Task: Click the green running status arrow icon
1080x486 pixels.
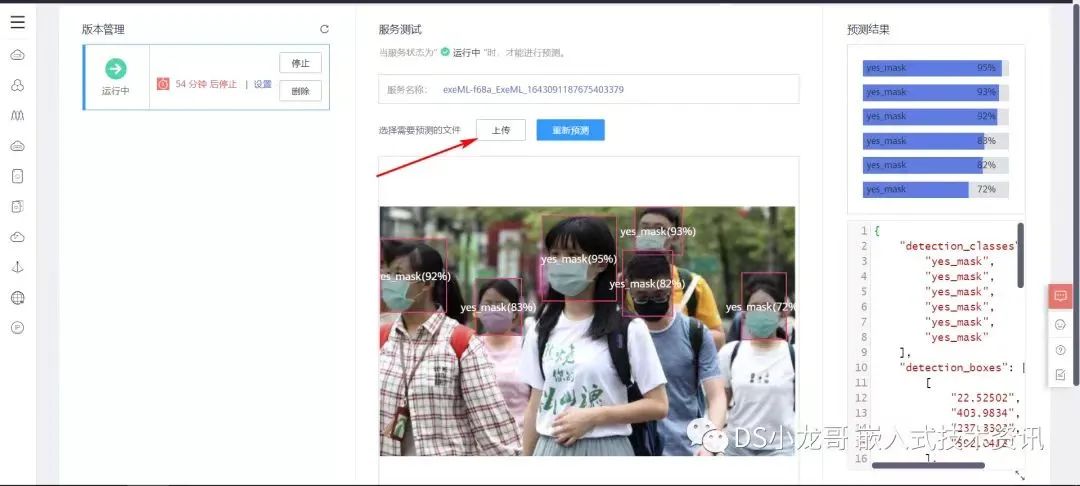Action: 116,69
